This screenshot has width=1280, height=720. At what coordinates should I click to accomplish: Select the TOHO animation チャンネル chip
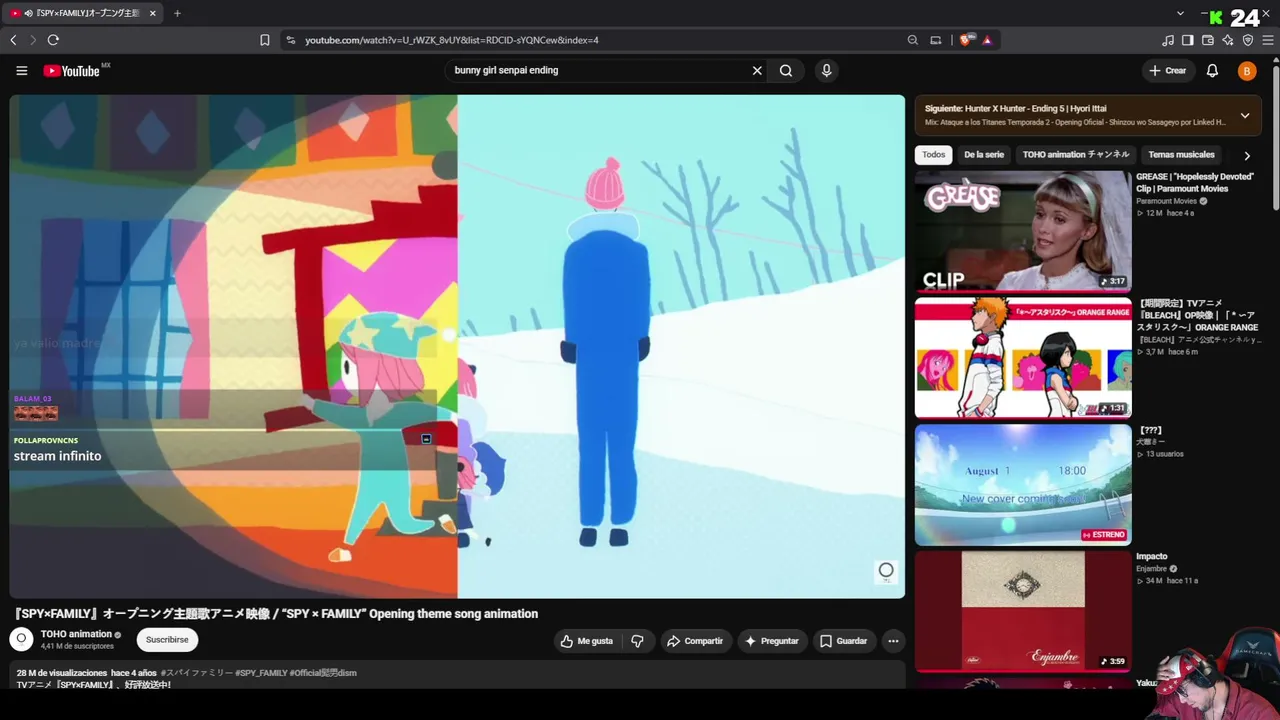1076,155
